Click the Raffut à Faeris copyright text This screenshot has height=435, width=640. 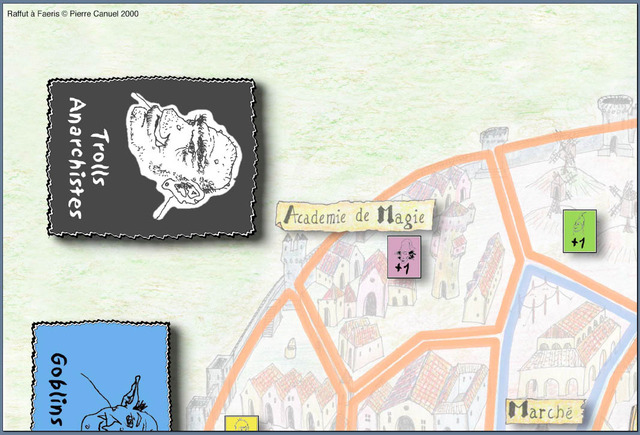(73, 13)
